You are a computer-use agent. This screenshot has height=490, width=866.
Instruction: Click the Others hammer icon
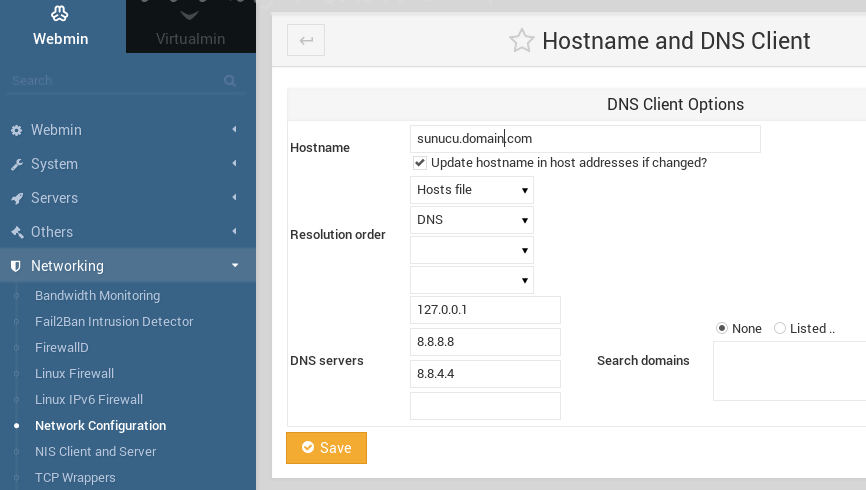pos(16,232)
